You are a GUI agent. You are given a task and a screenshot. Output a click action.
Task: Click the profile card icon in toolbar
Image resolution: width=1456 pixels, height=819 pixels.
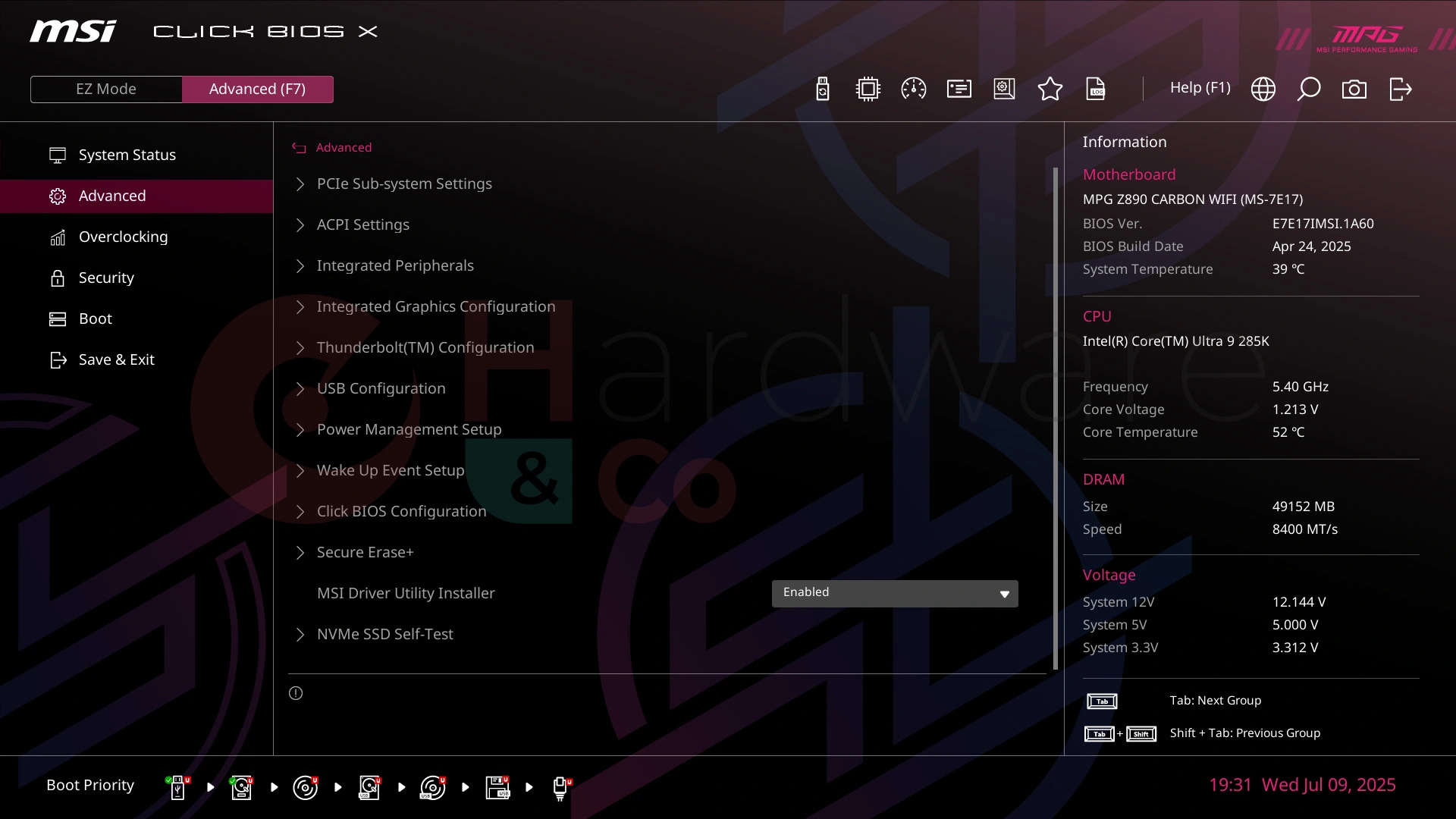(x=959, y=89)
